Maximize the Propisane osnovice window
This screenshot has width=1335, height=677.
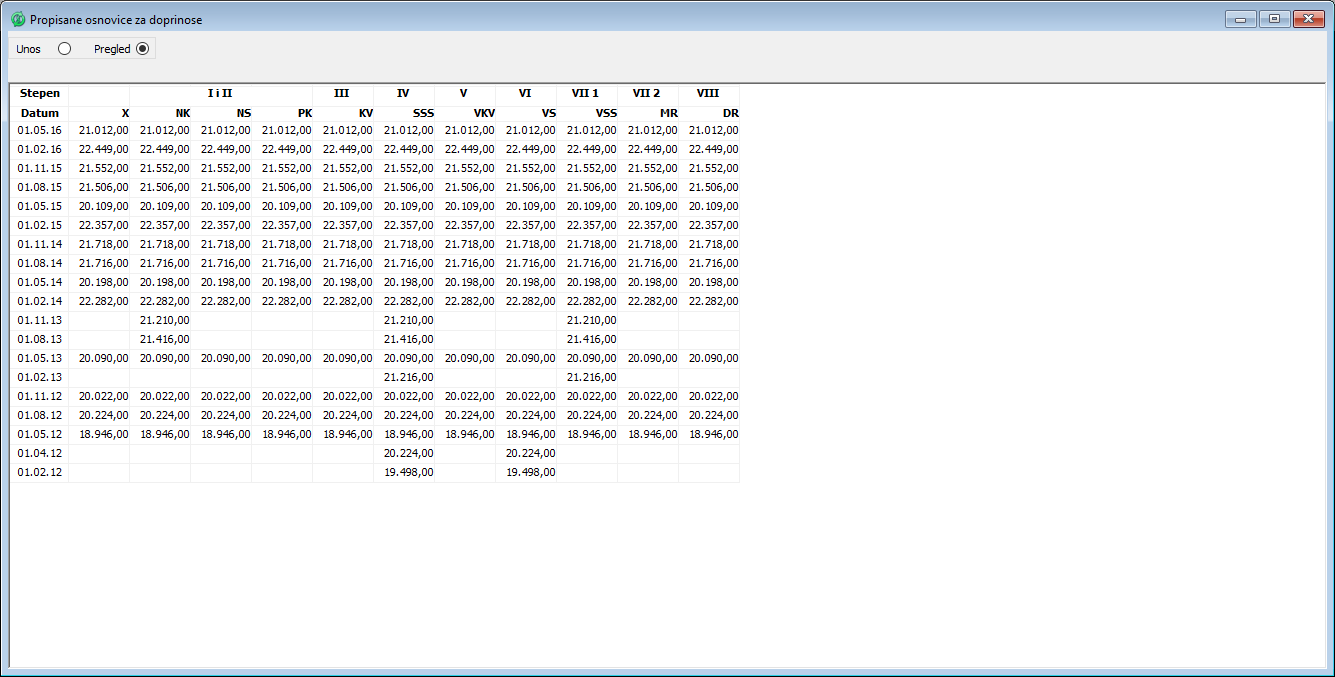[1274, 19]
